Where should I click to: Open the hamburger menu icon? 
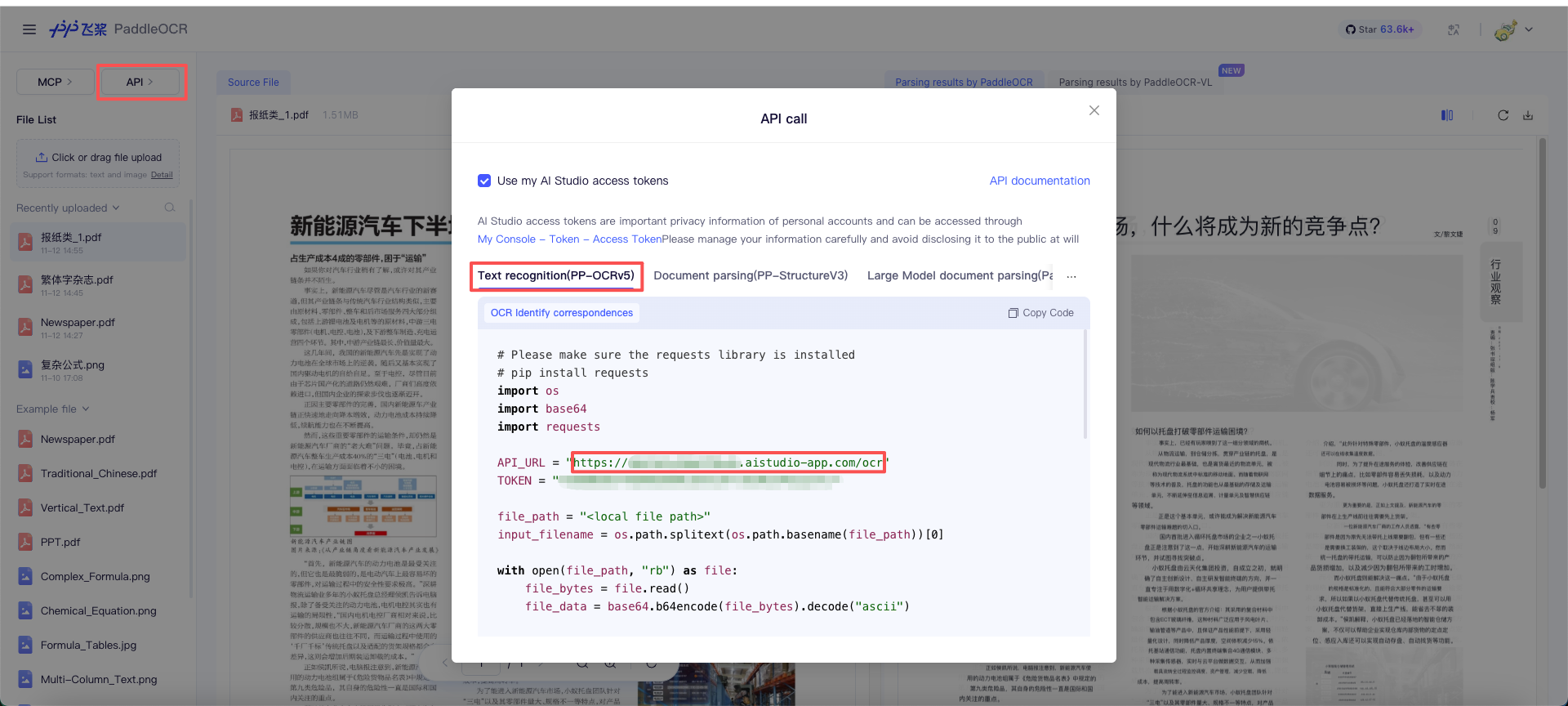click(x=29, y=29)
